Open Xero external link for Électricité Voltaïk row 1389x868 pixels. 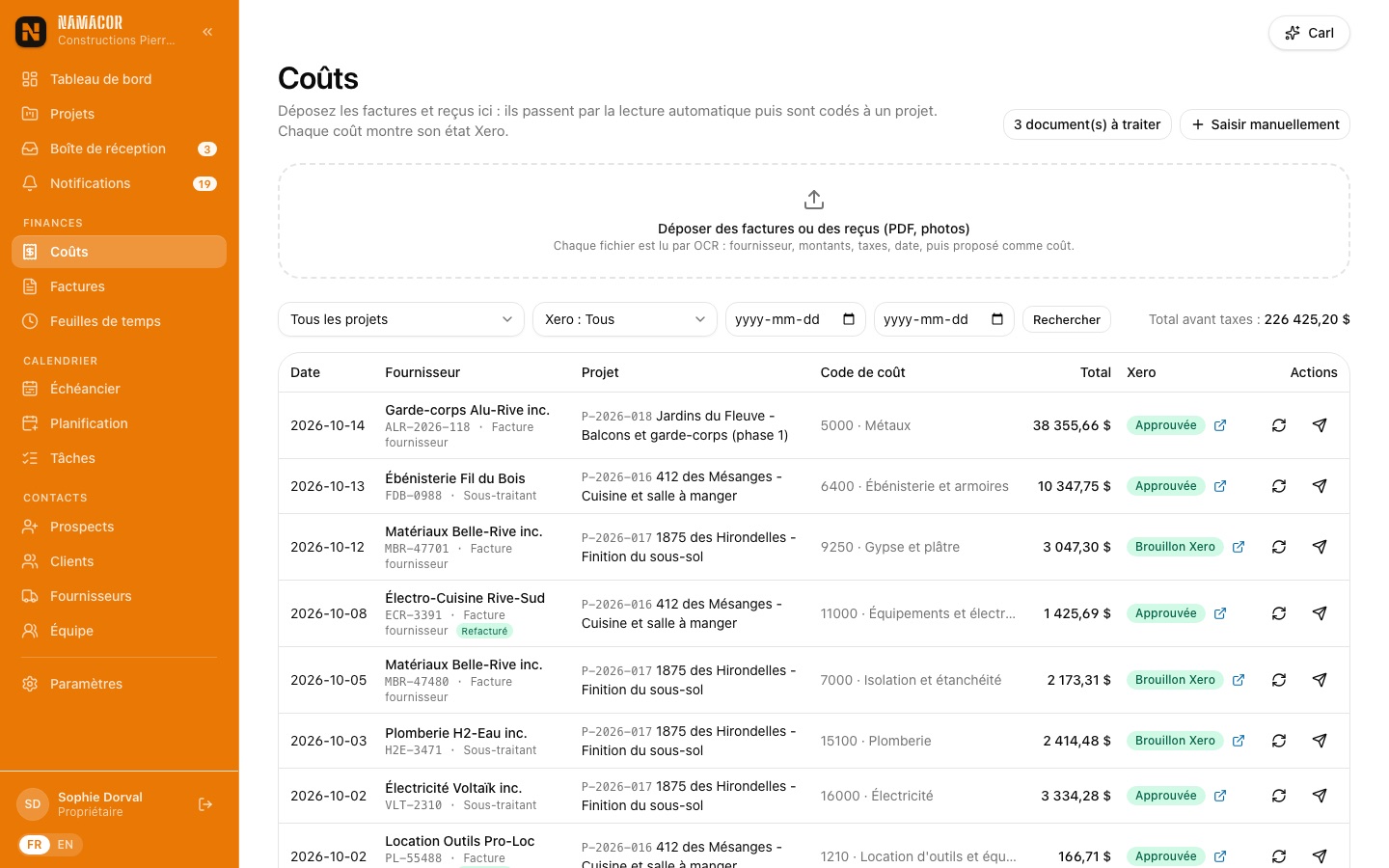[1220, 796]
